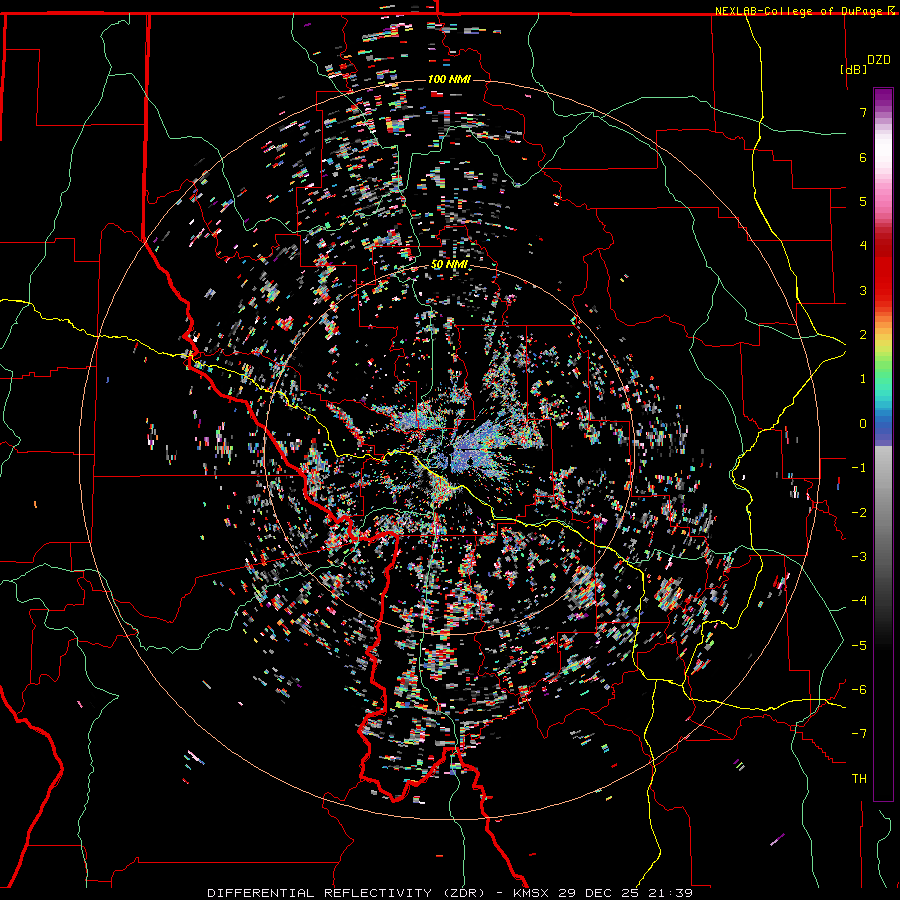Click the color scale bar at value 3
900x900 pixels.
(883, 290)
